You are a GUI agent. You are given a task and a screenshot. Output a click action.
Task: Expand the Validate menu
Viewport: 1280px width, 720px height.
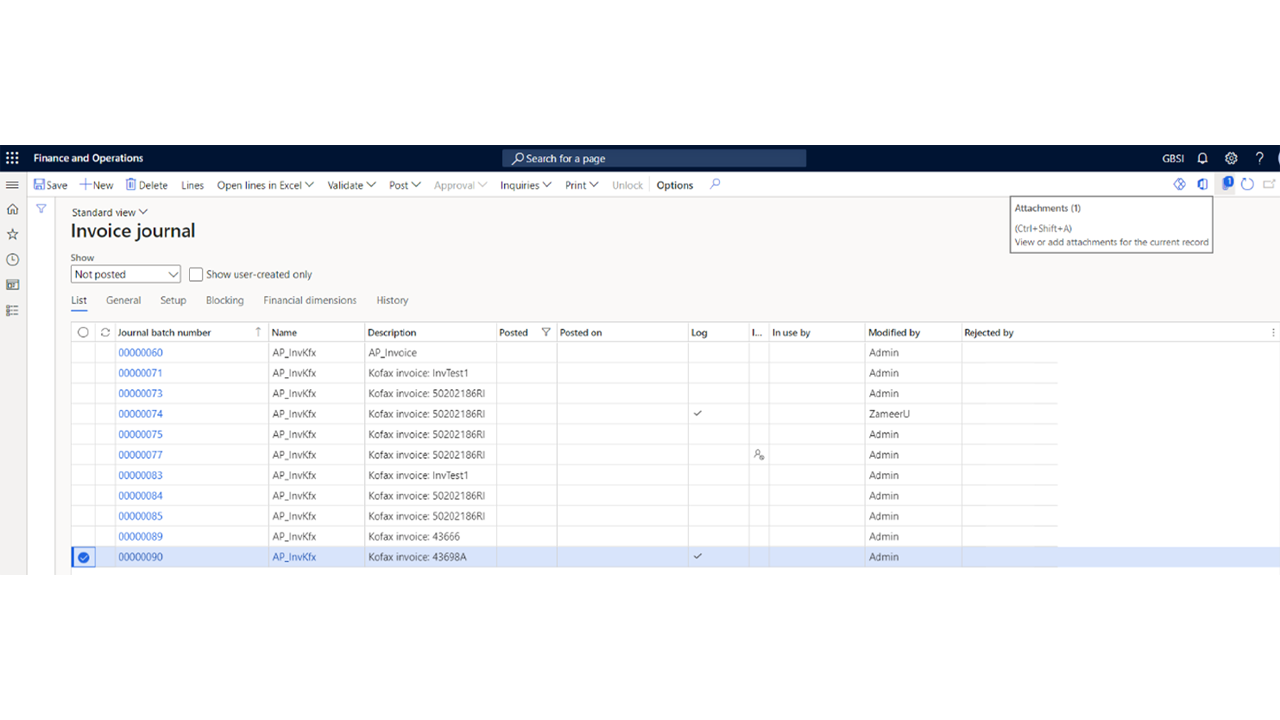[351, 185]
